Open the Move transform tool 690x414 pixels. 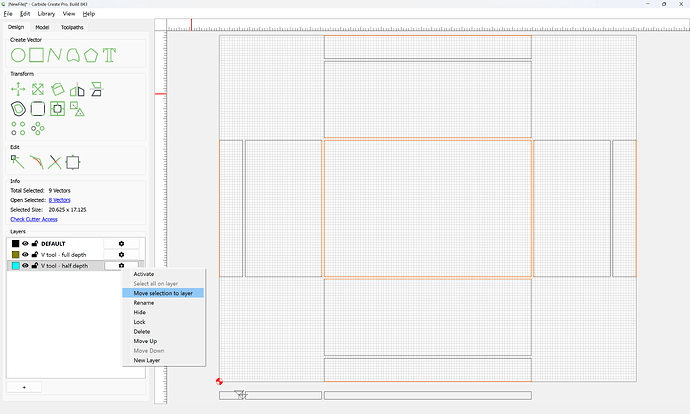[x=18, y=89]
